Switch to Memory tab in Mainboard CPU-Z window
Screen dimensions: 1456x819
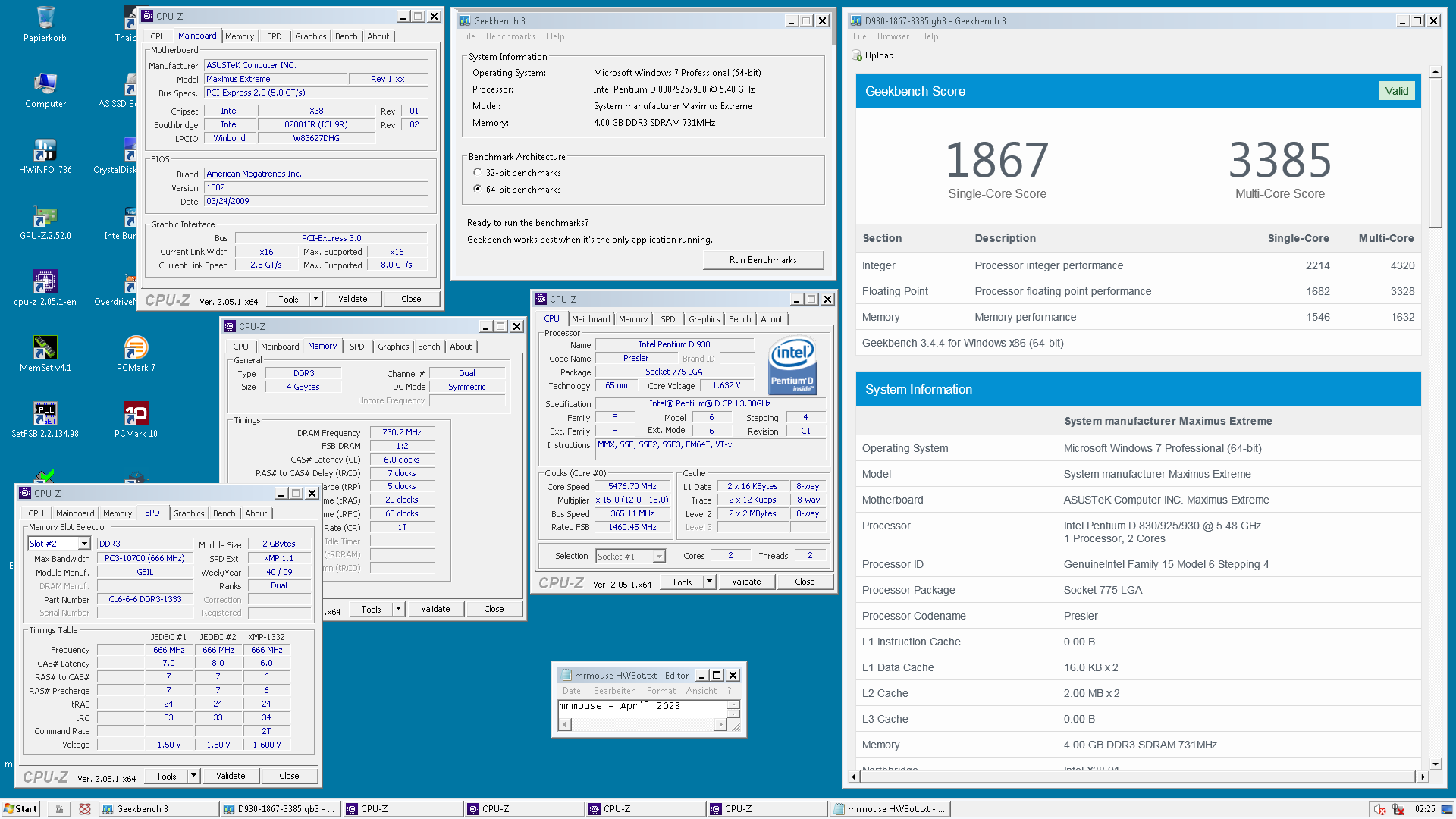240,36
